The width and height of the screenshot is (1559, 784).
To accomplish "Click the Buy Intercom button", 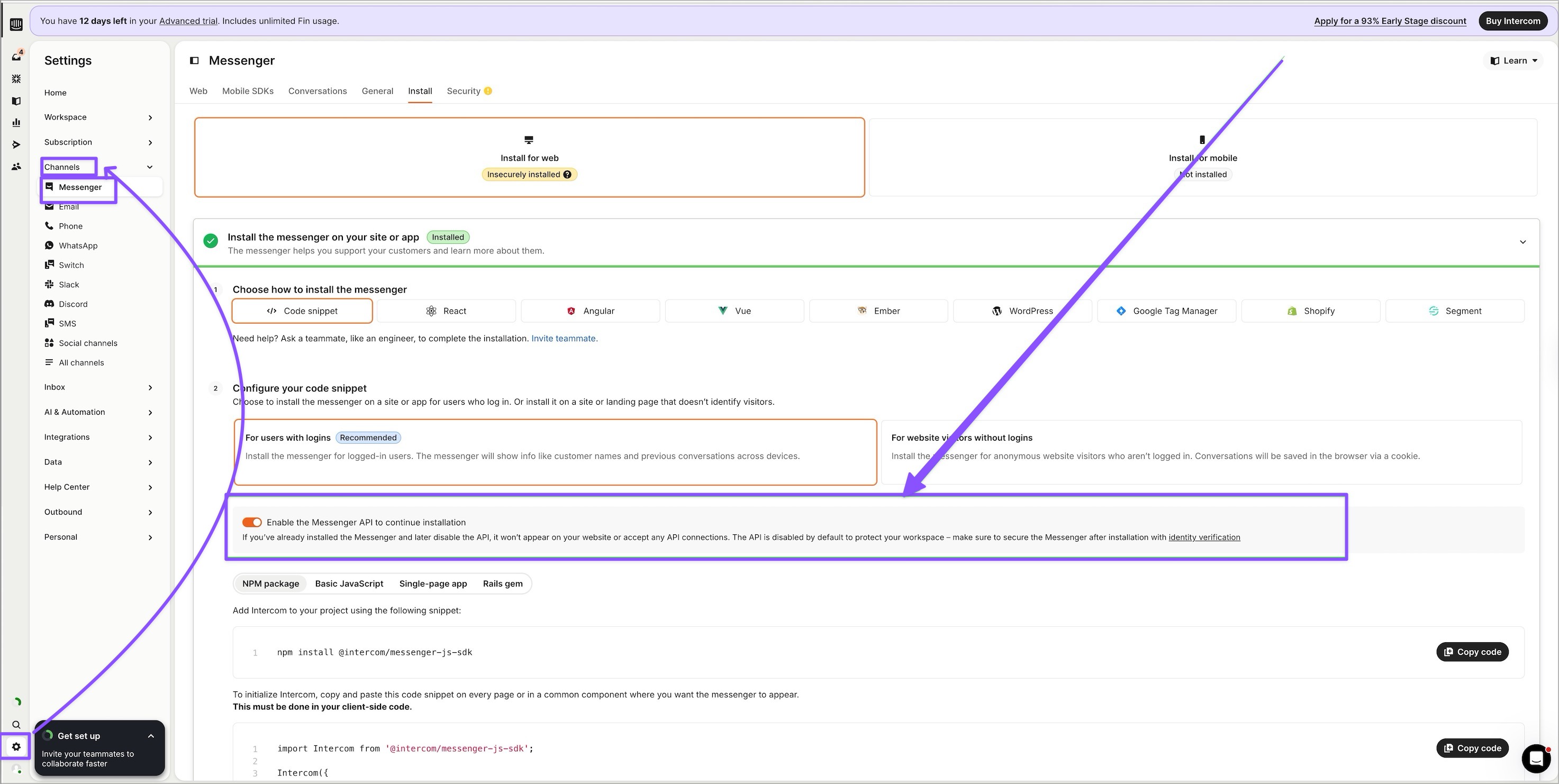I will tap(1512, 21).
